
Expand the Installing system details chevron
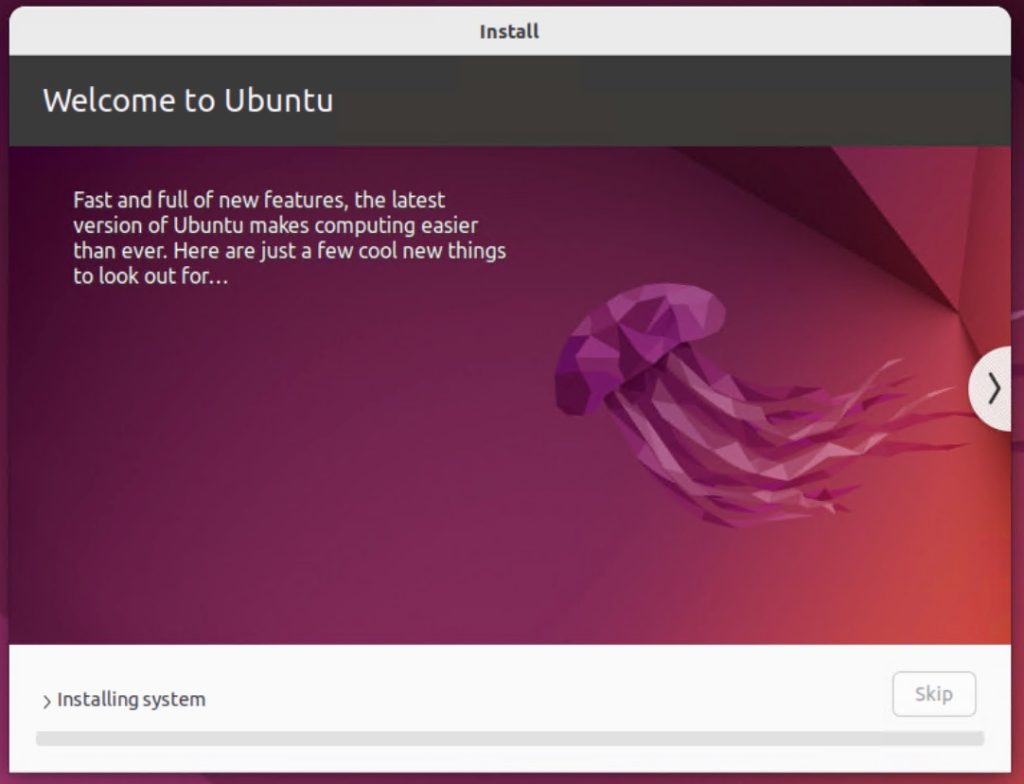46,702
